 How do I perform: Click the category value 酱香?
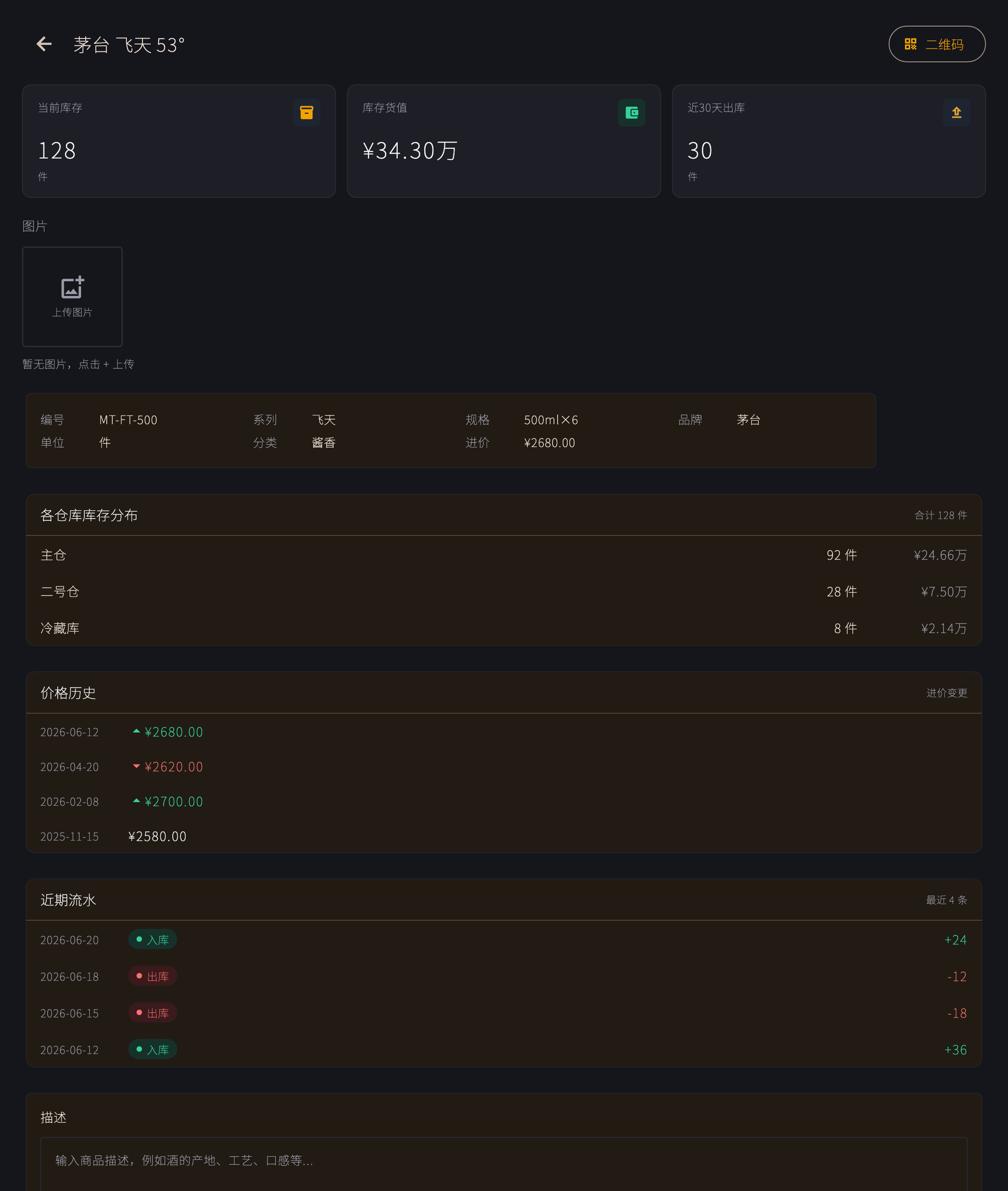tap(323, 443)
